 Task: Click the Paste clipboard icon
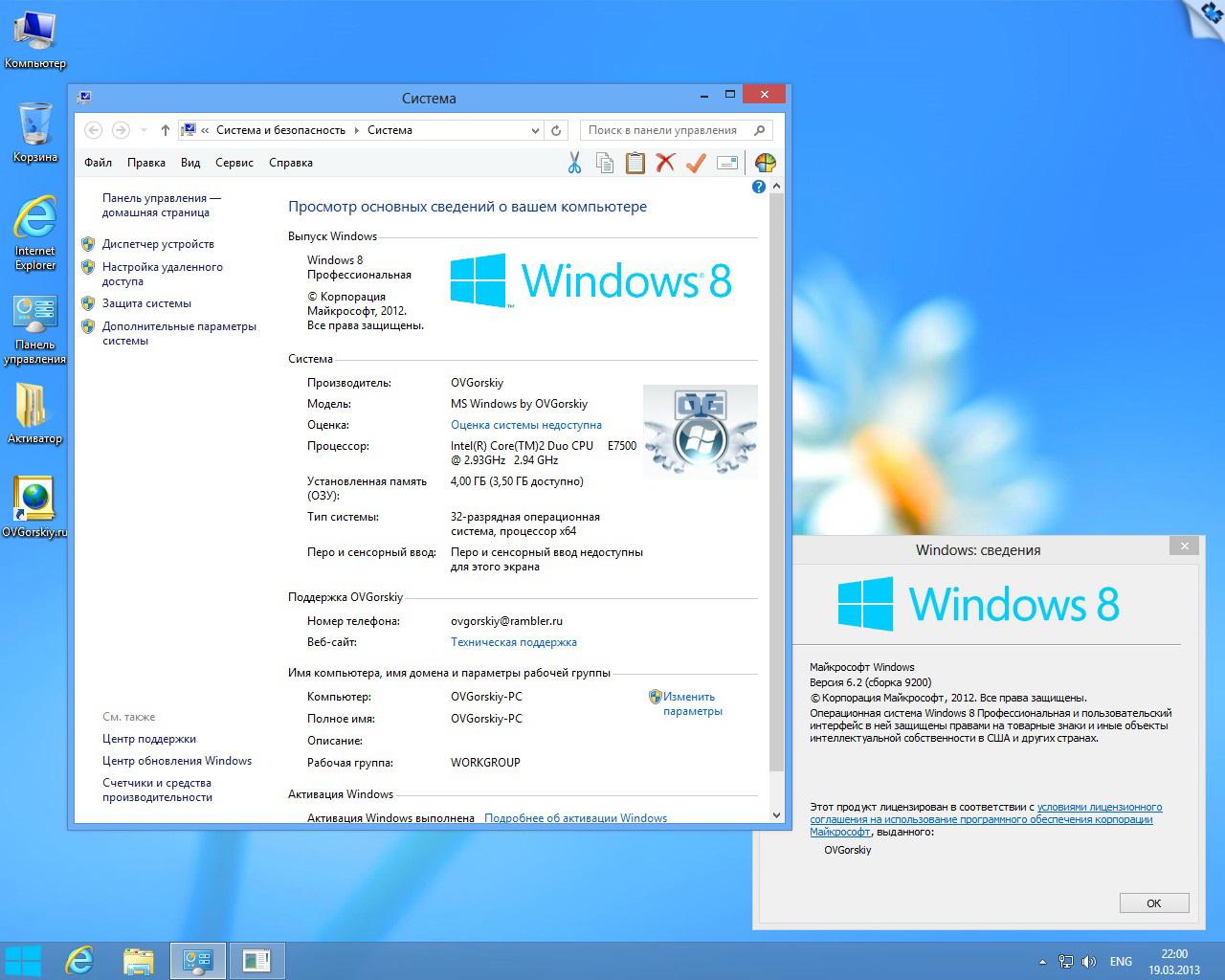click(x=635, y=164)
